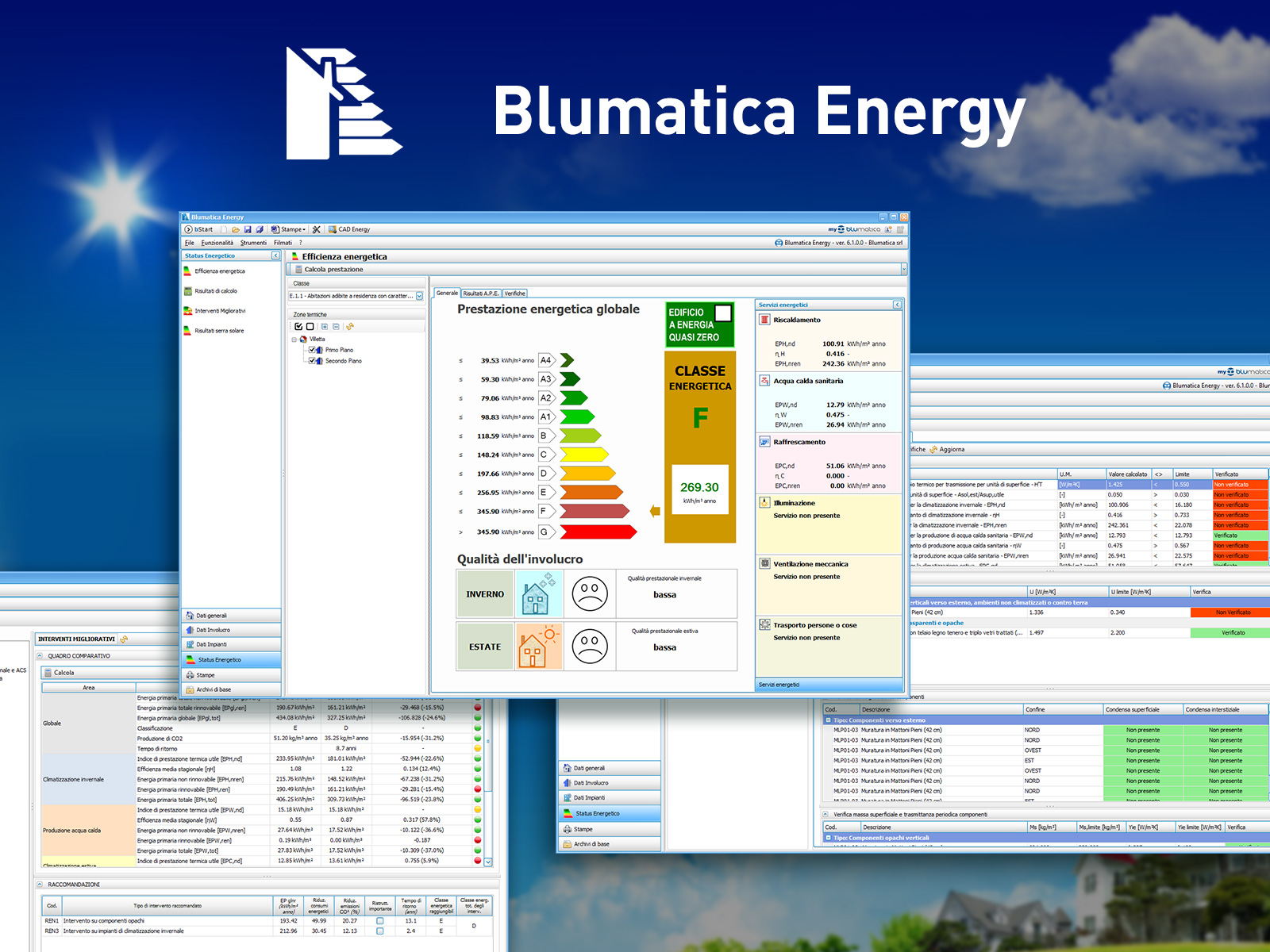
Task: Uncheck the Secondo Piano zone checkbox
Action: point(312,361)
